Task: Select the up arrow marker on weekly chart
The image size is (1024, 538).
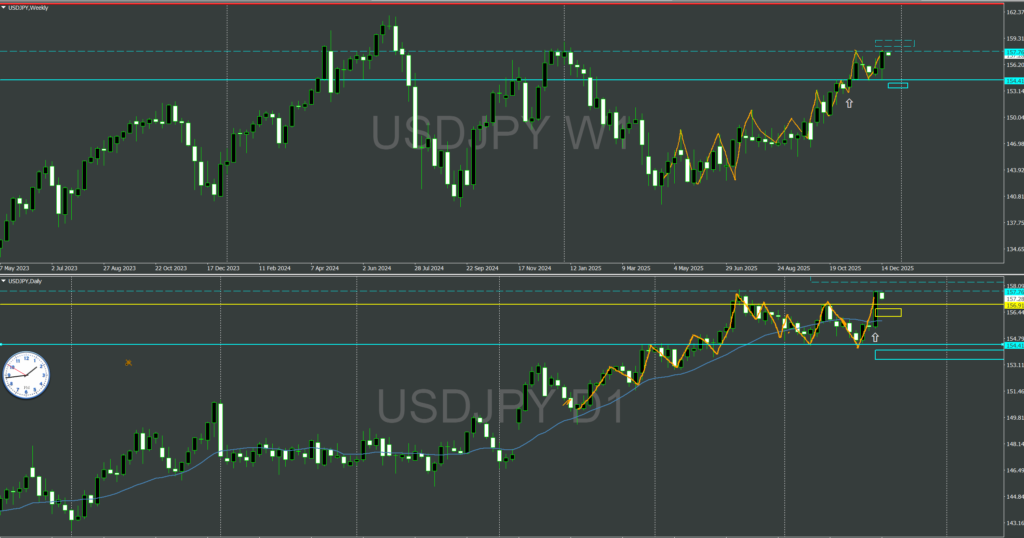Action: [x=849, y=103]
